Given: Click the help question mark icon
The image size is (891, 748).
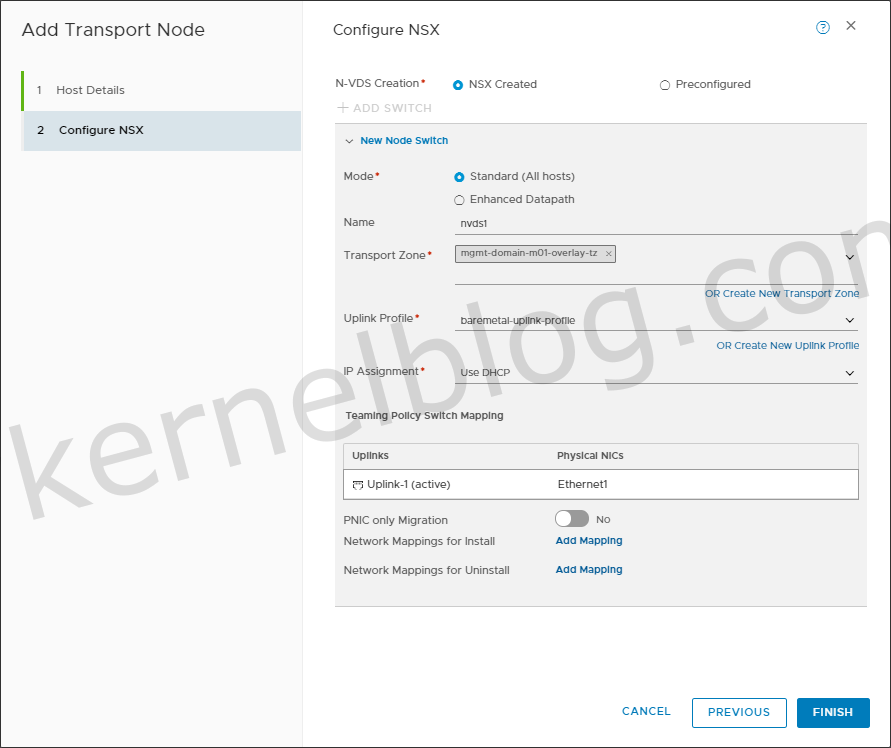Looking at the screenshot, I should pos(823,27).
